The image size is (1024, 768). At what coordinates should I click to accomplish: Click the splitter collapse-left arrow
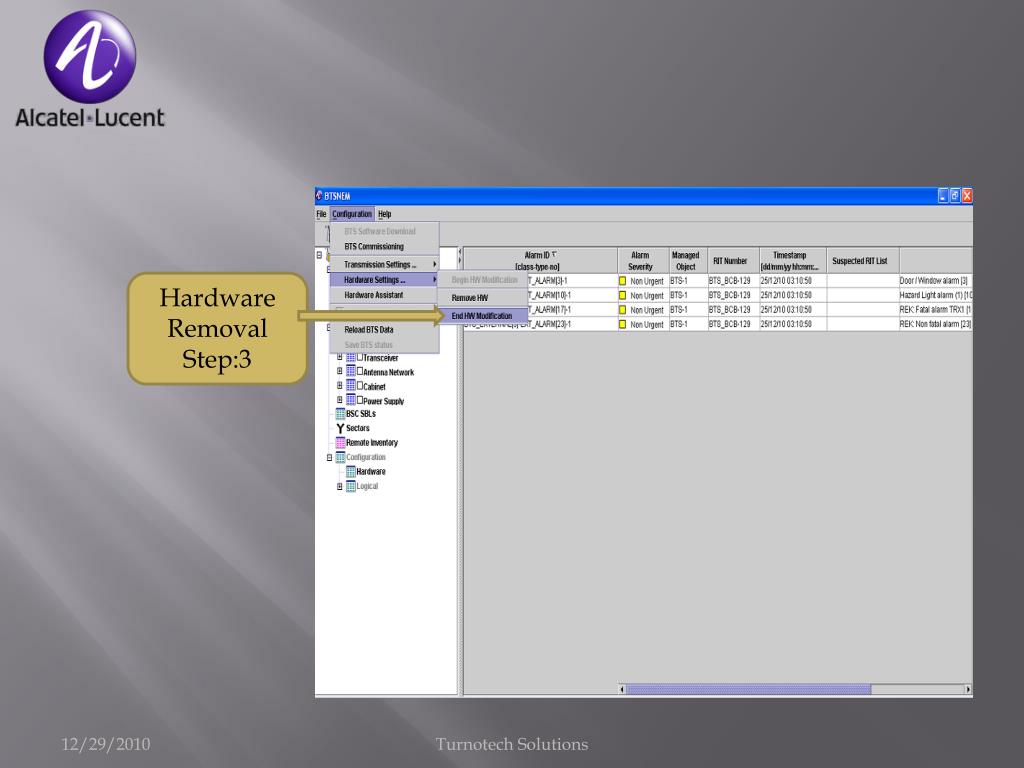(460, 251)
